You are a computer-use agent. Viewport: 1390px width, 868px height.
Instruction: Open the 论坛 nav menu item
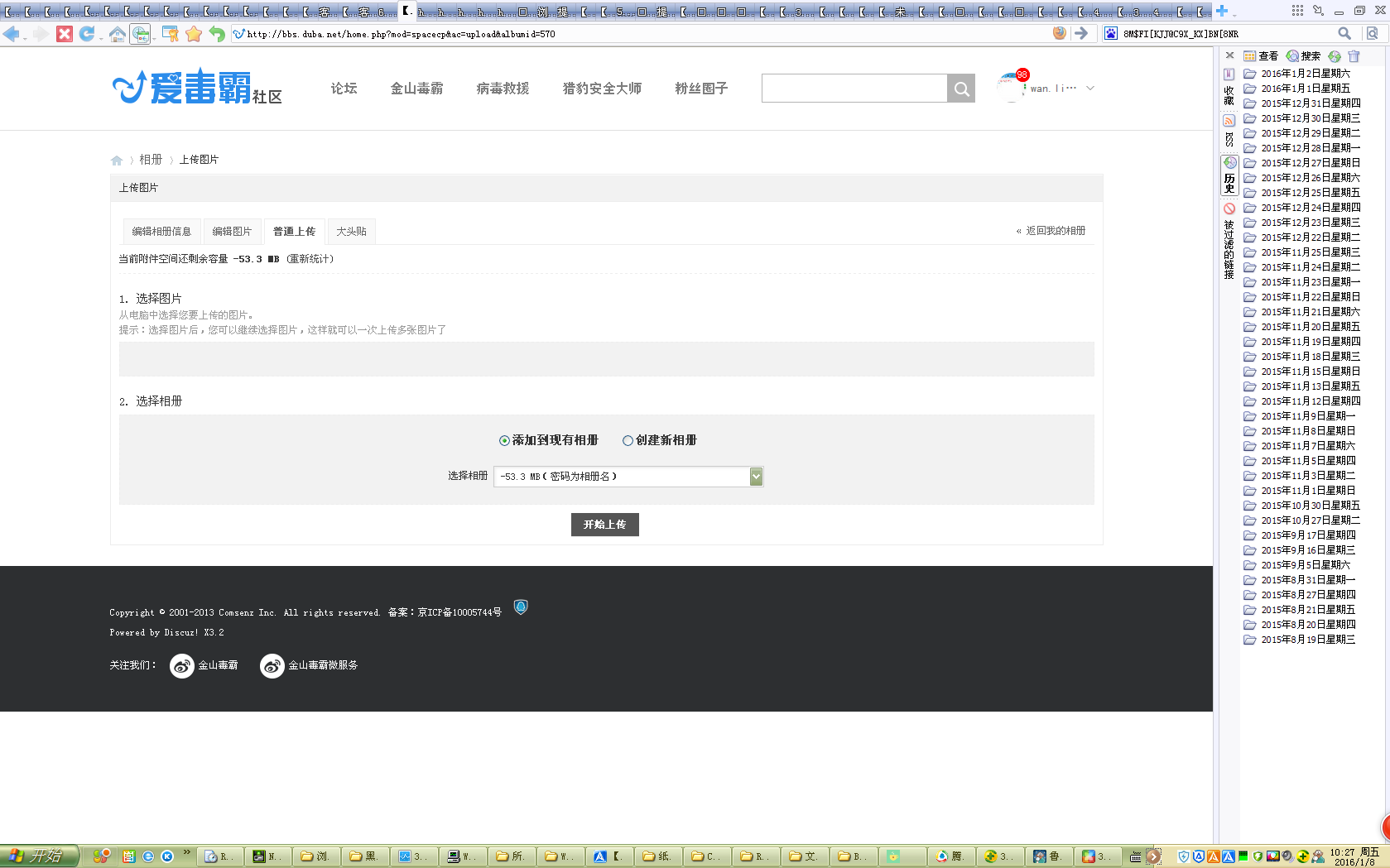click(344, 89)
